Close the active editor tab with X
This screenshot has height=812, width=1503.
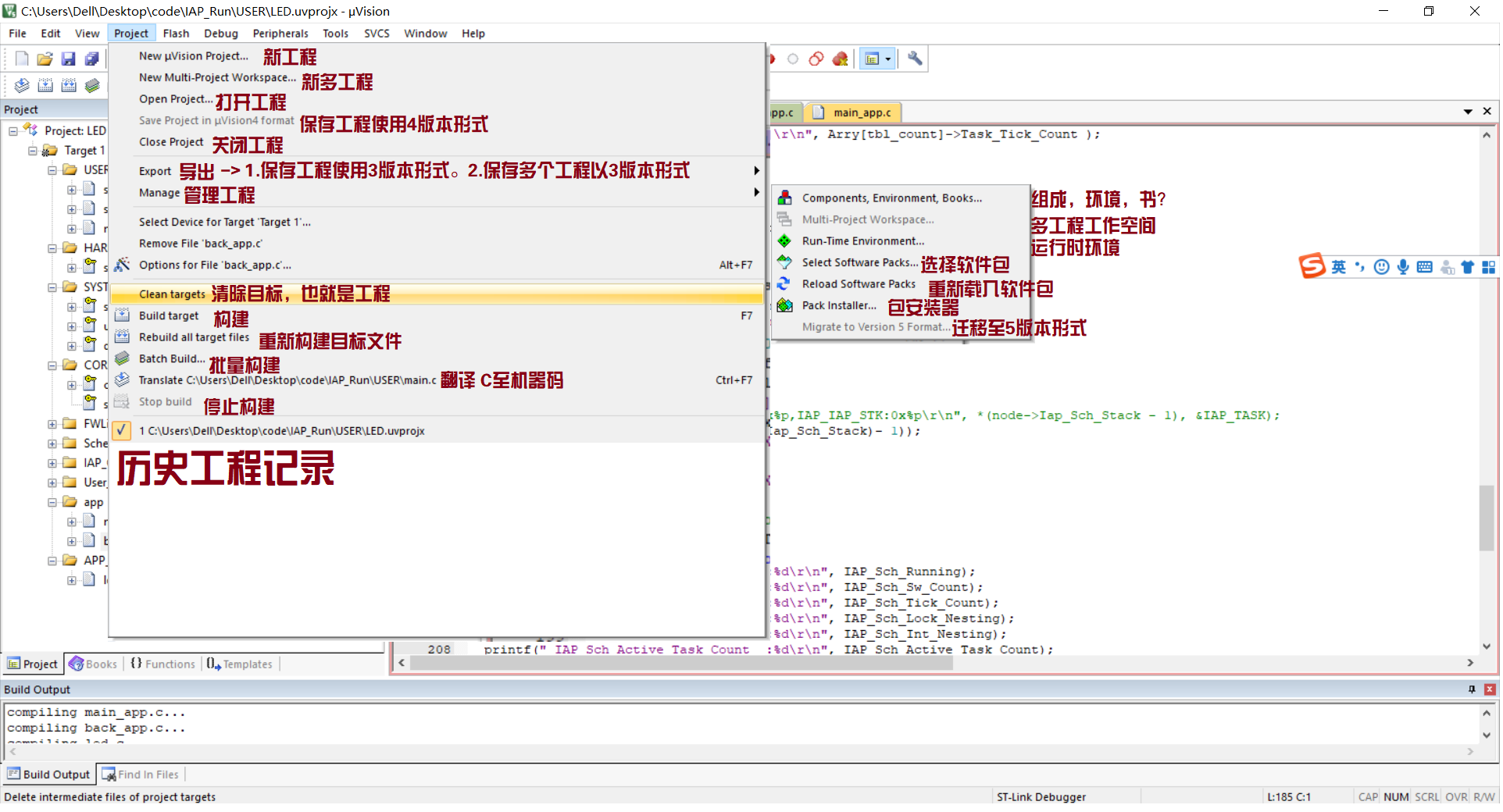(1487, 112)
